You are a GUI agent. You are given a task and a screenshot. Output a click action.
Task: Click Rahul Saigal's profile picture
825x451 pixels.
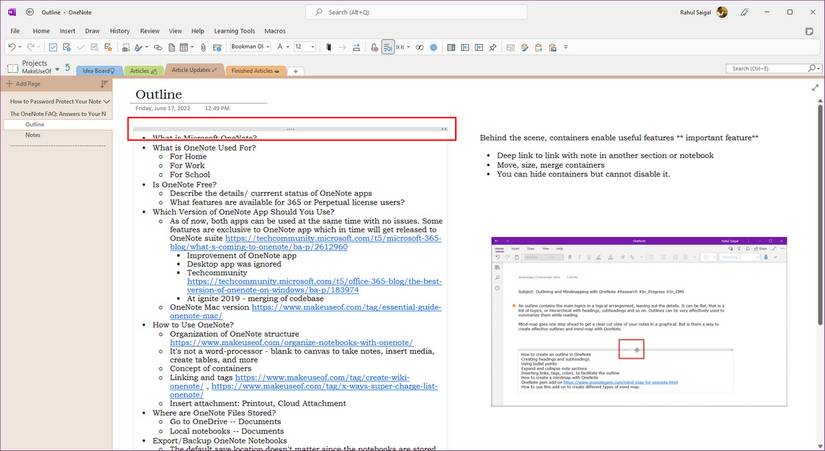click(722, 12)
